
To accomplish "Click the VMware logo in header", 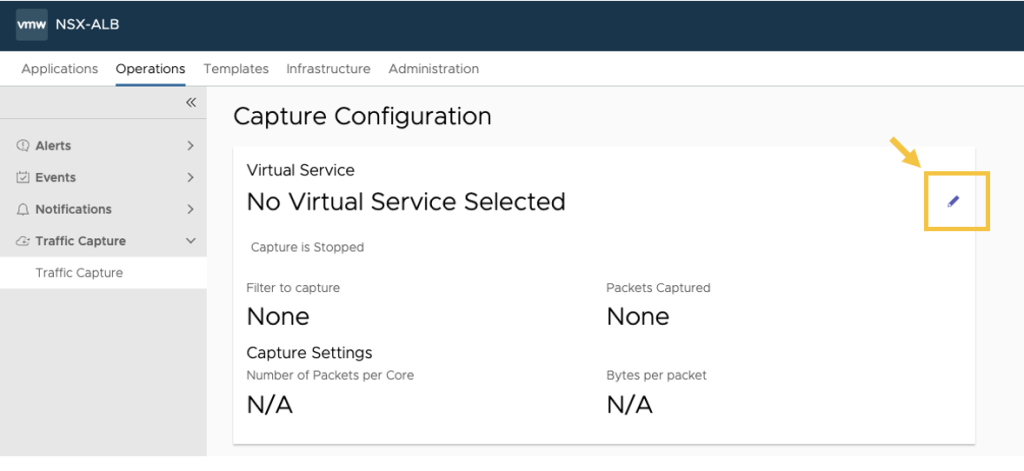I will tap(31, 25).
